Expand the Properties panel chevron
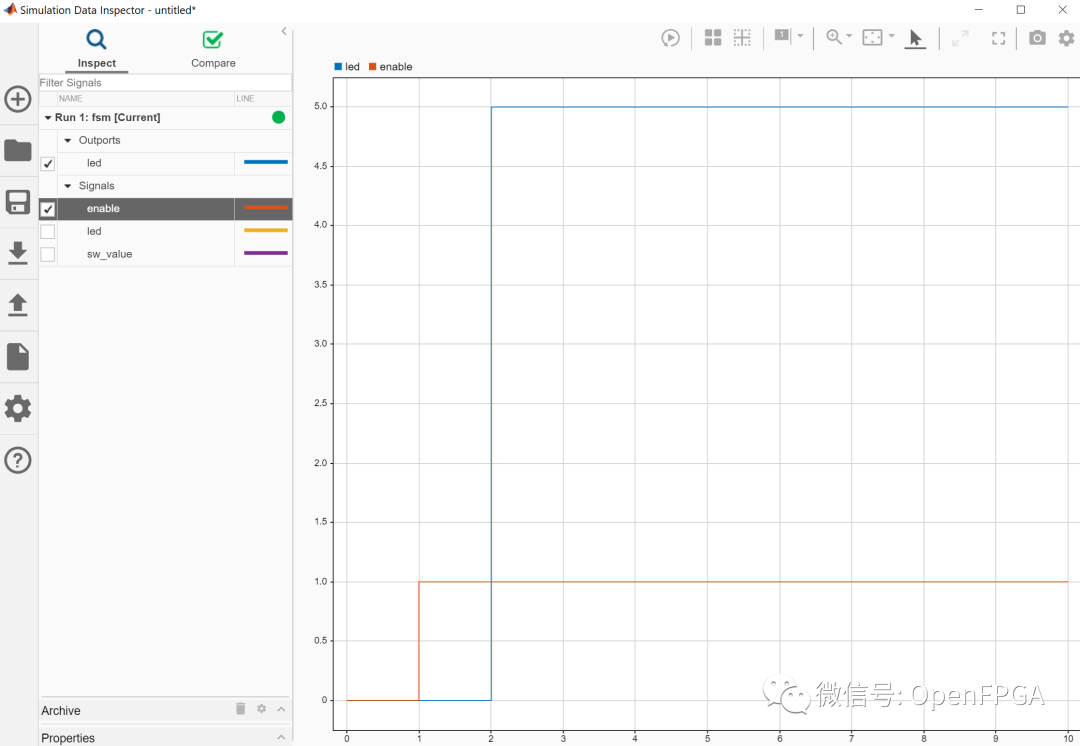Screen dimensions: 1080x746 pyautogui.click(x=281, y=737)
